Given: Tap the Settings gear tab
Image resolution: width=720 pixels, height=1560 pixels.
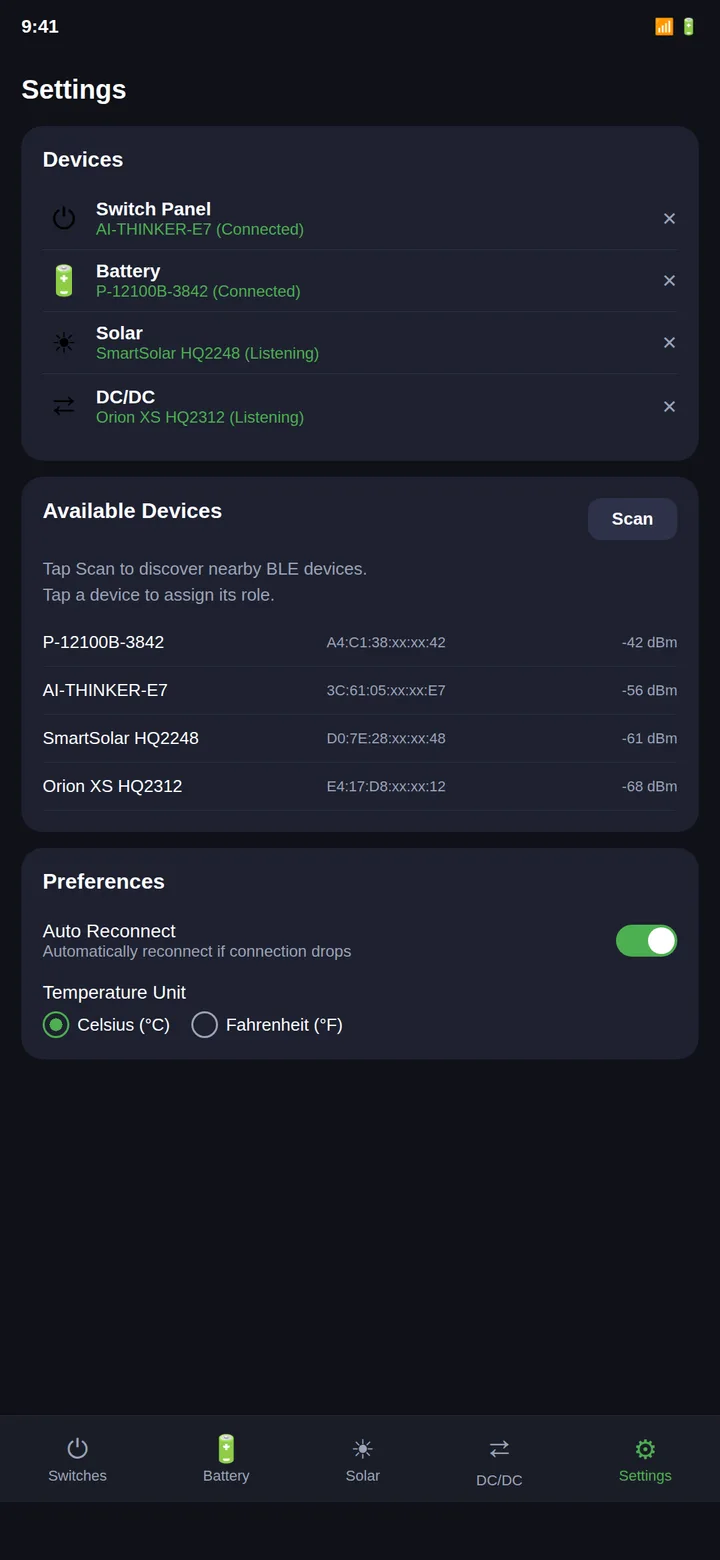Looking at the screenshot, I should [x=645, y=1460].
